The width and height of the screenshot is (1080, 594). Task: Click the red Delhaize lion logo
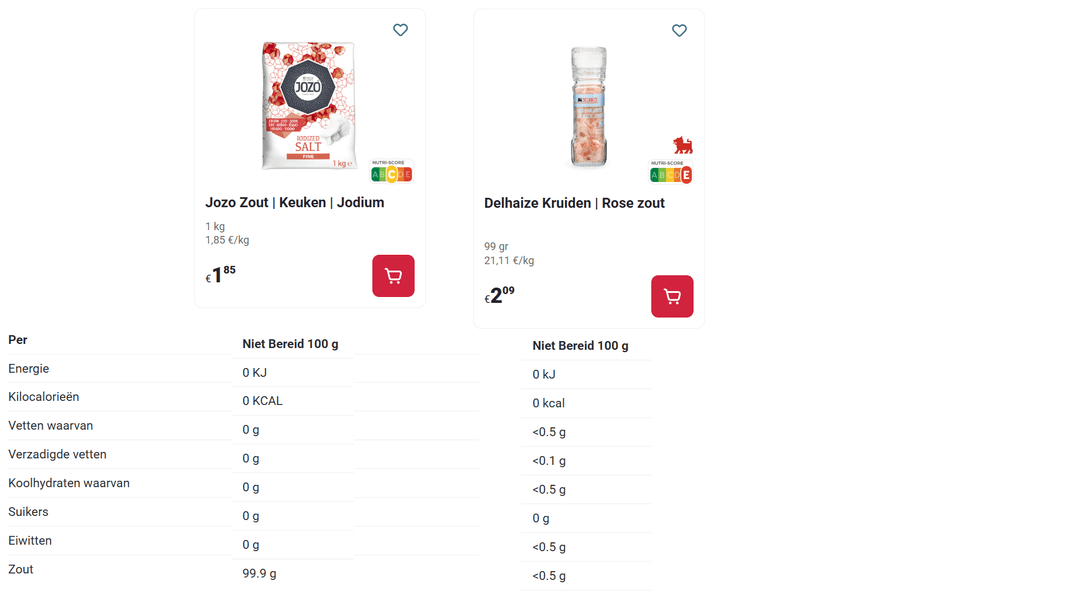(683, 145)
